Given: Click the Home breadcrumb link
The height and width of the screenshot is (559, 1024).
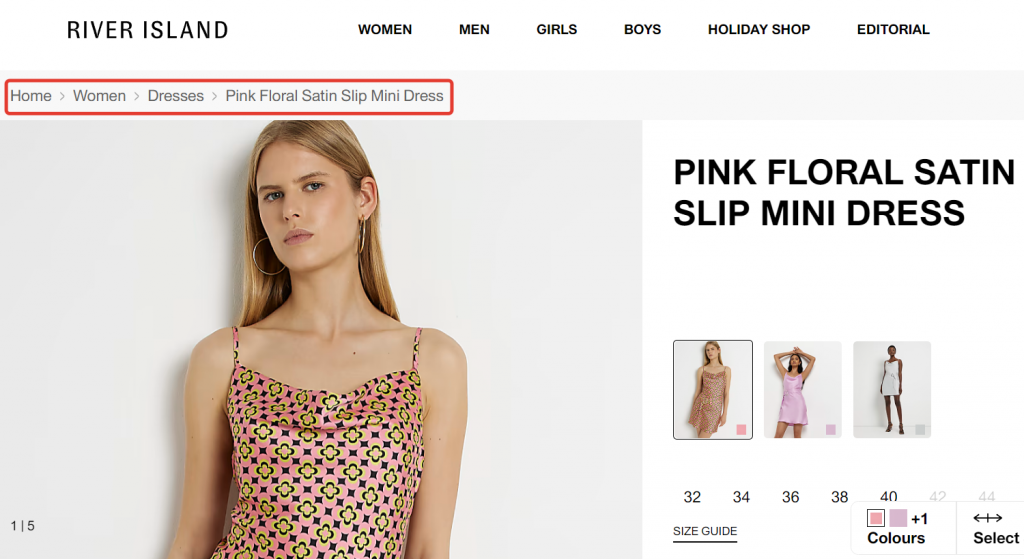Looking at the screenshot, I should (x=31, y=96).
